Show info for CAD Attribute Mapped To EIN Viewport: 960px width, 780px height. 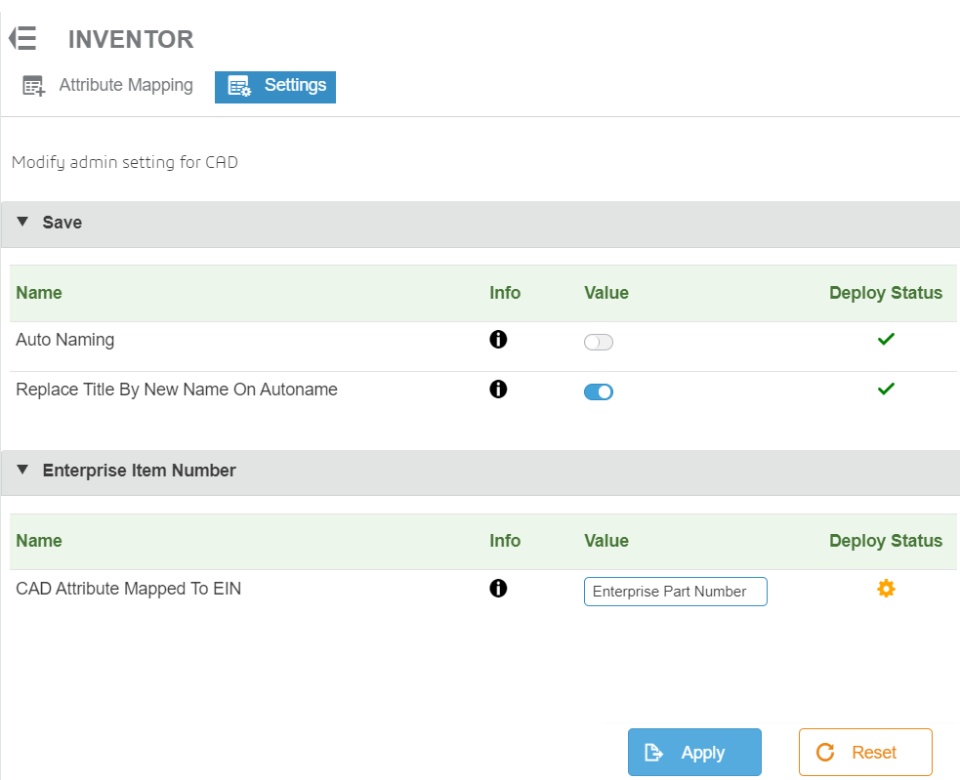[x=498, y=588]
